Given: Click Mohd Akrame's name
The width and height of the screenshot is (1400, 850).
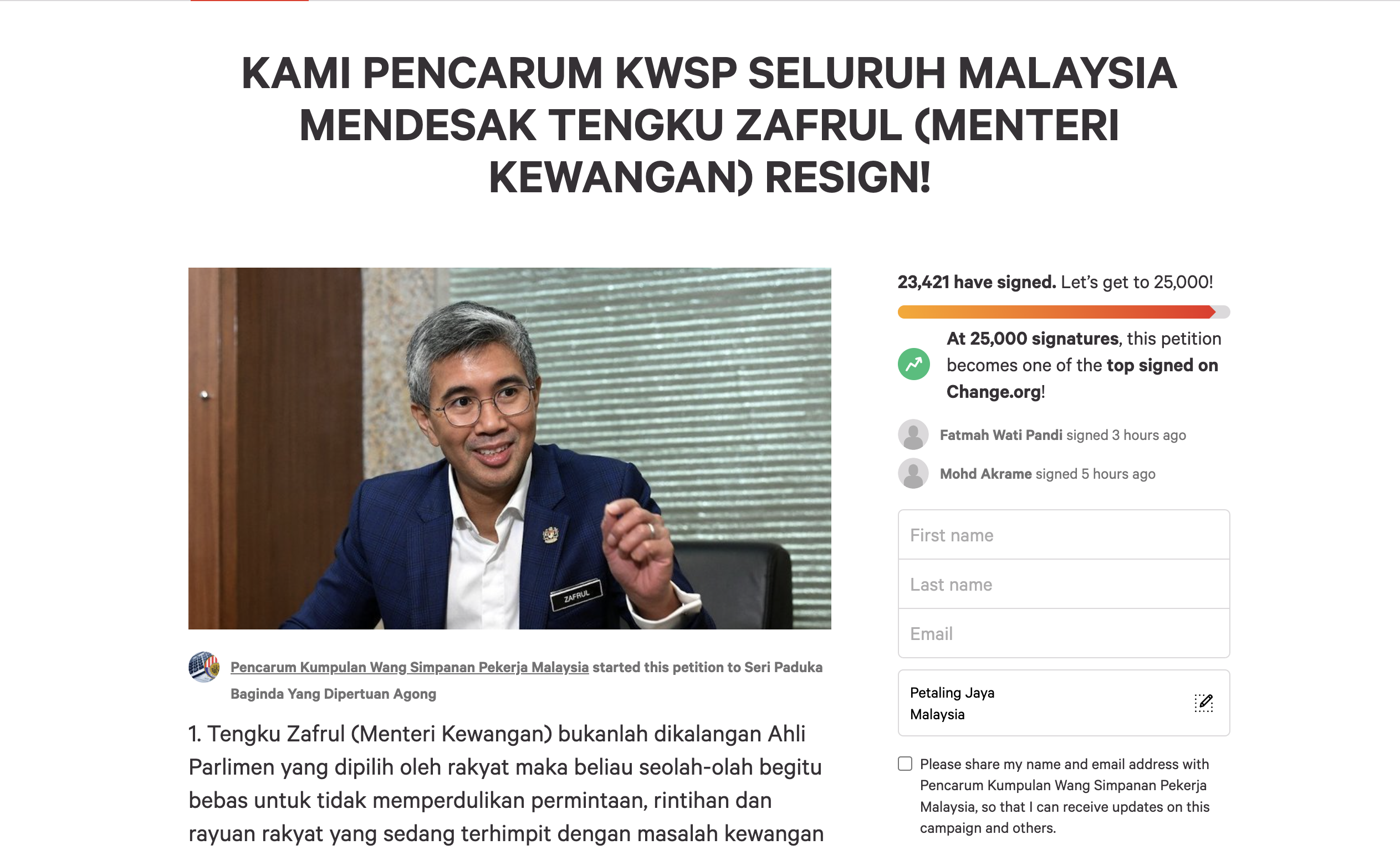Looking at the screenshot, I should (985, 474).
